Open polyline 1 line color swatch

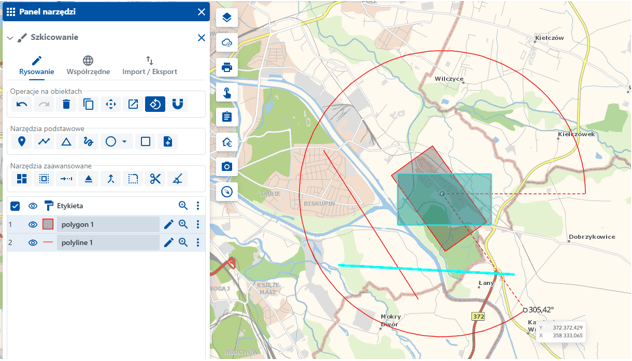tap(48, 242)
